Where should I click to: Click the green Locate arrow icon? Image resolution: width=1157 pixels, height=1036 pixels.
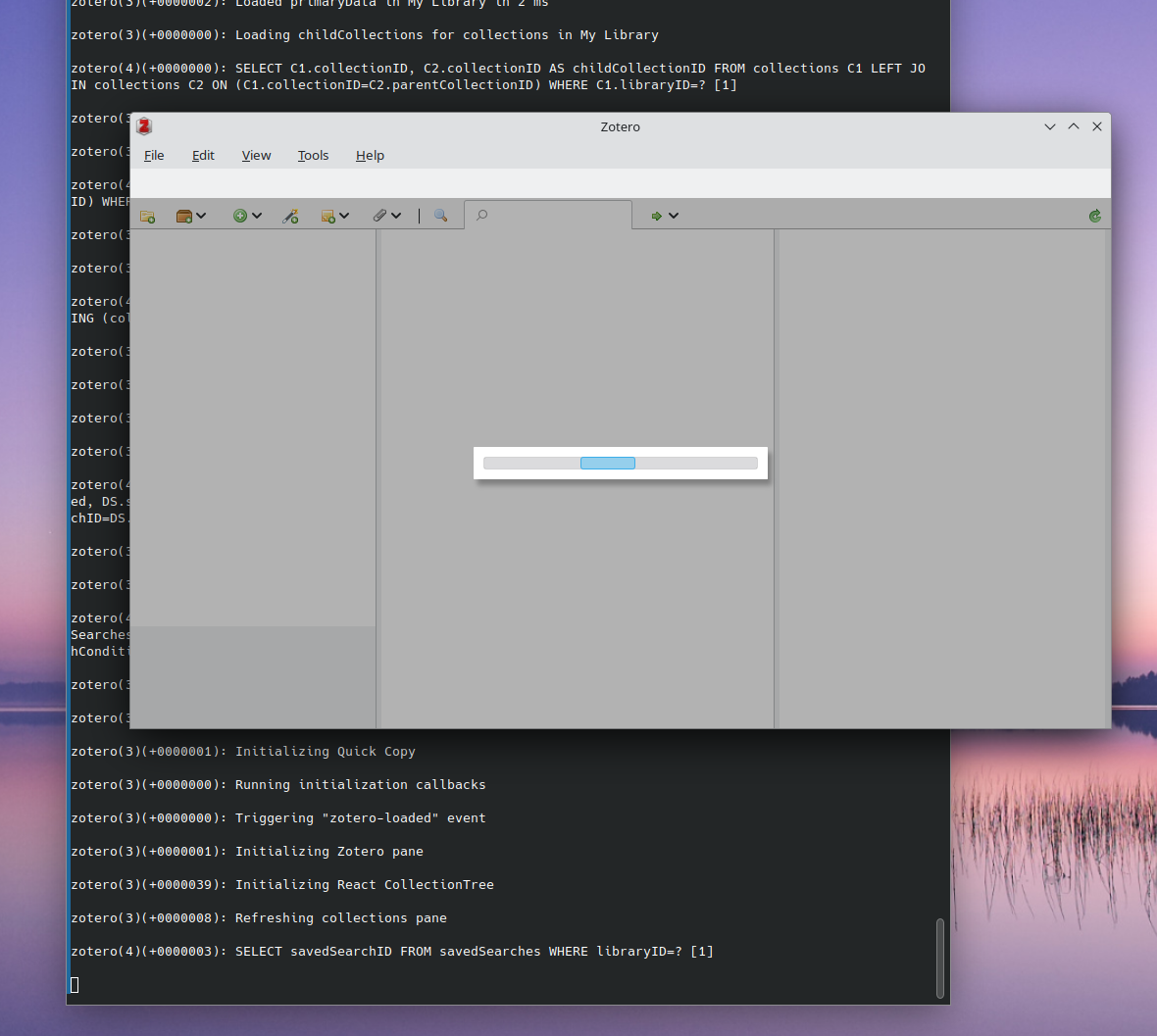[656, 216]
